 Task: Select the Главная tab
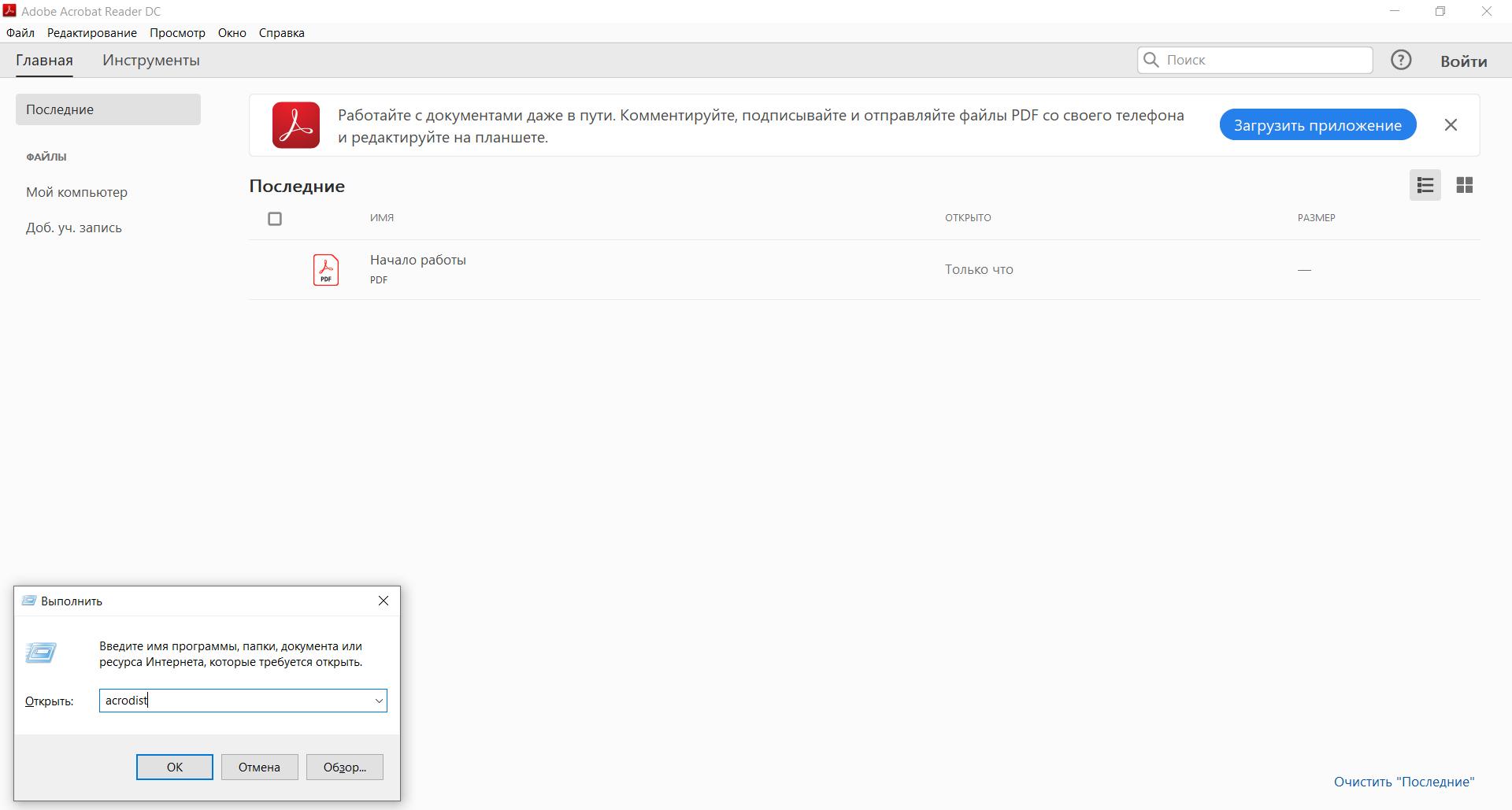point(44,60)
